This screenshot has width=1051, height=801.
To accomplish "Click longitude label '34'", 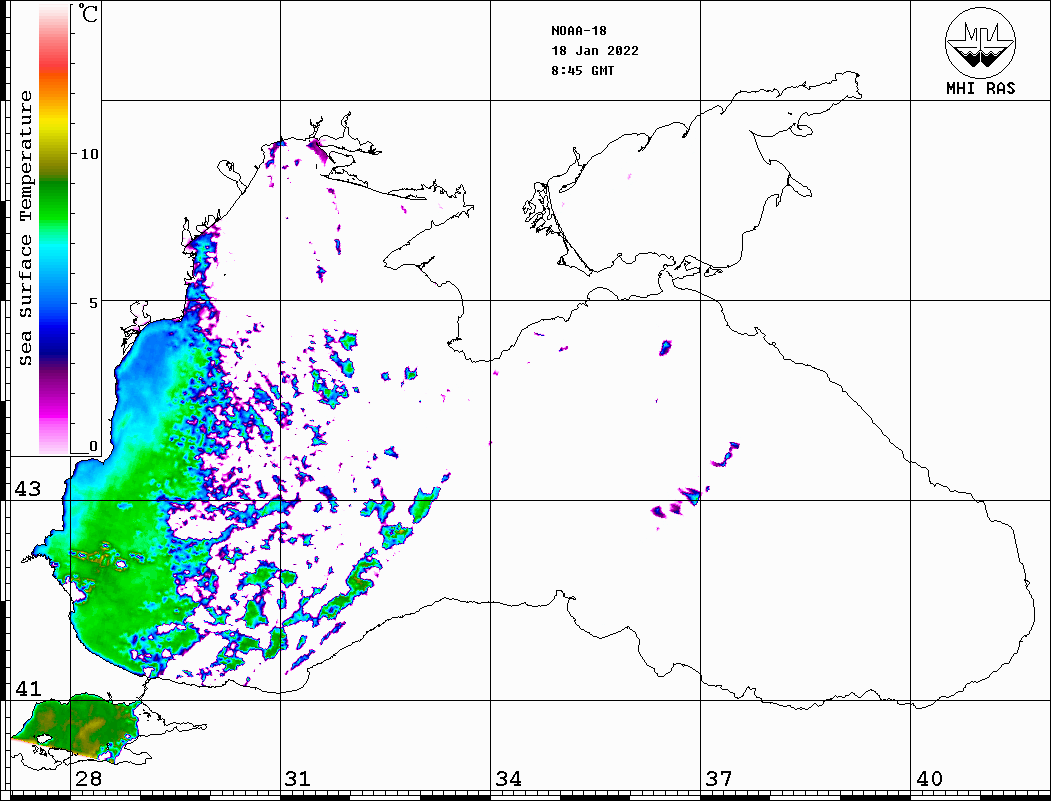I will (x=509, y=779).
